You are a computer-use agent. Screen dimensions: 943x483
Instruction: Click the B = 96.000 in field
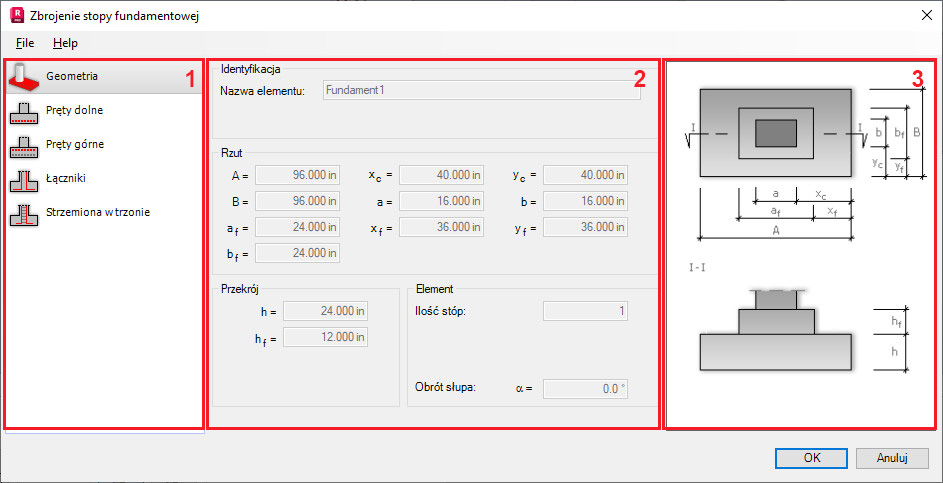tap(298, 202)
